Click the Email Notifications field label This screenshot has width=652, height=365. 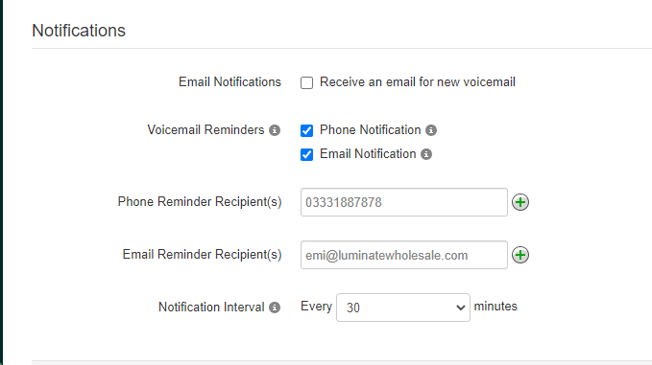(x=230, y=82)
